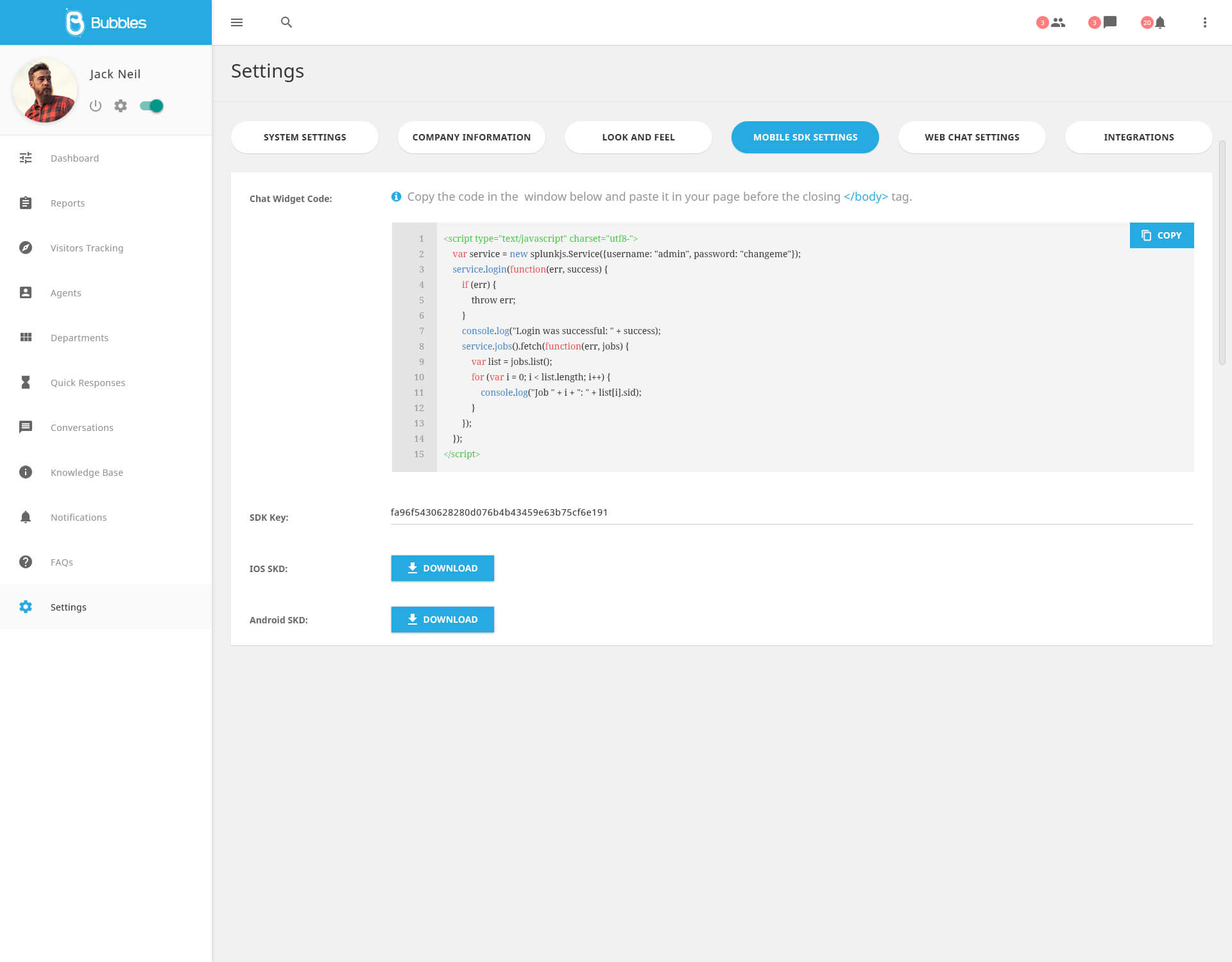Open FAQs page
The width and height of the screenshot is (1232, 962).
coord(106,562)
